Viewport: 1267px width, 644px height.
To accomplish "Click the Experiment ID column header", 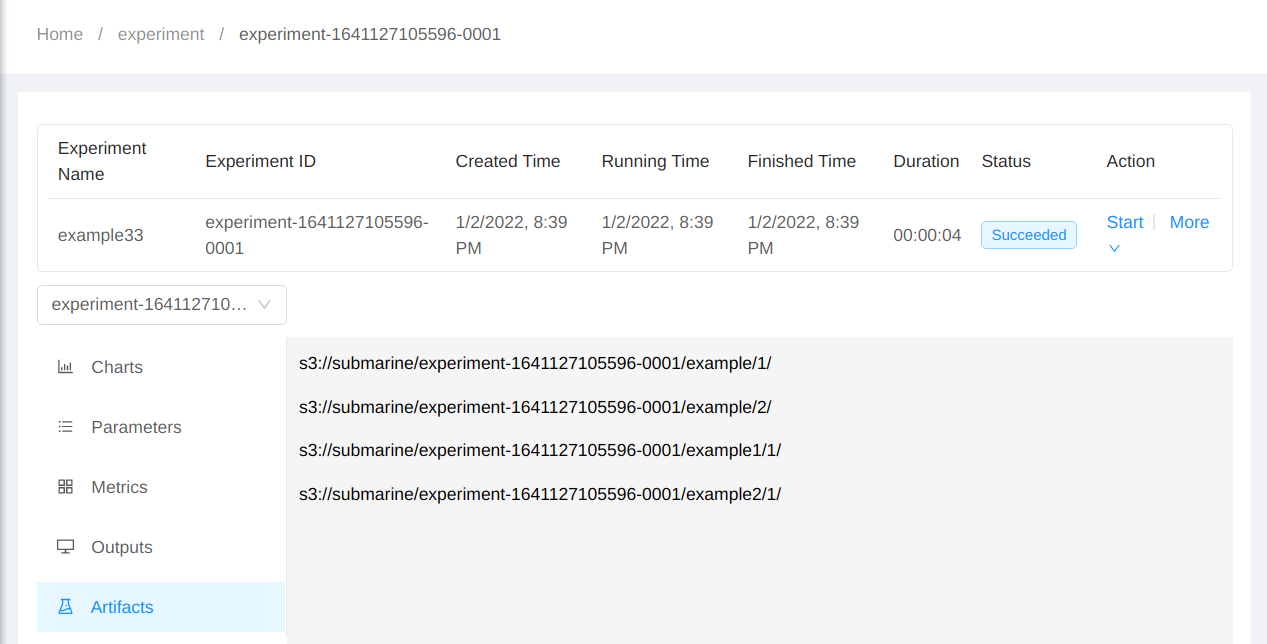I will (x=260, y=161).
